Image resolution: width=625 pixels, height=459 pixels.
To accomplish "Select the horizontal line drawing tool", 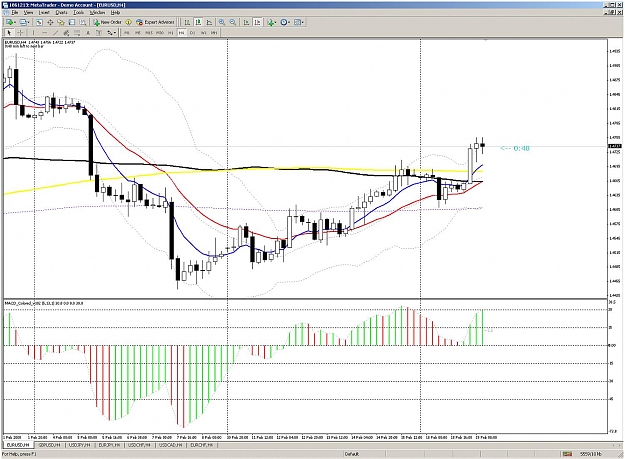I will (x=45, y=33).
